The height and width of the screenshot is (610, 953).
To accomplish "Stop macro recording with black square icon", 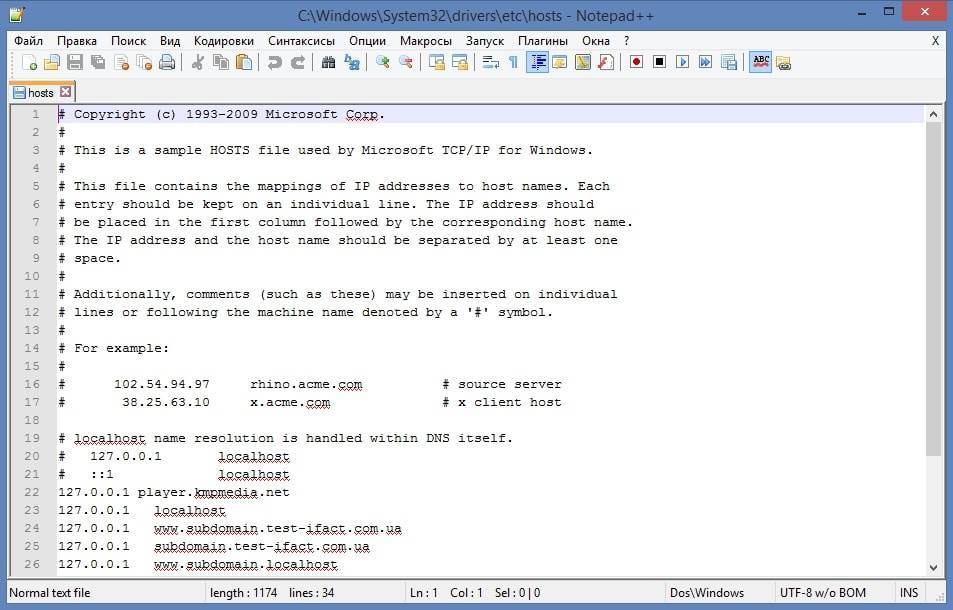I will coord(659,62).
